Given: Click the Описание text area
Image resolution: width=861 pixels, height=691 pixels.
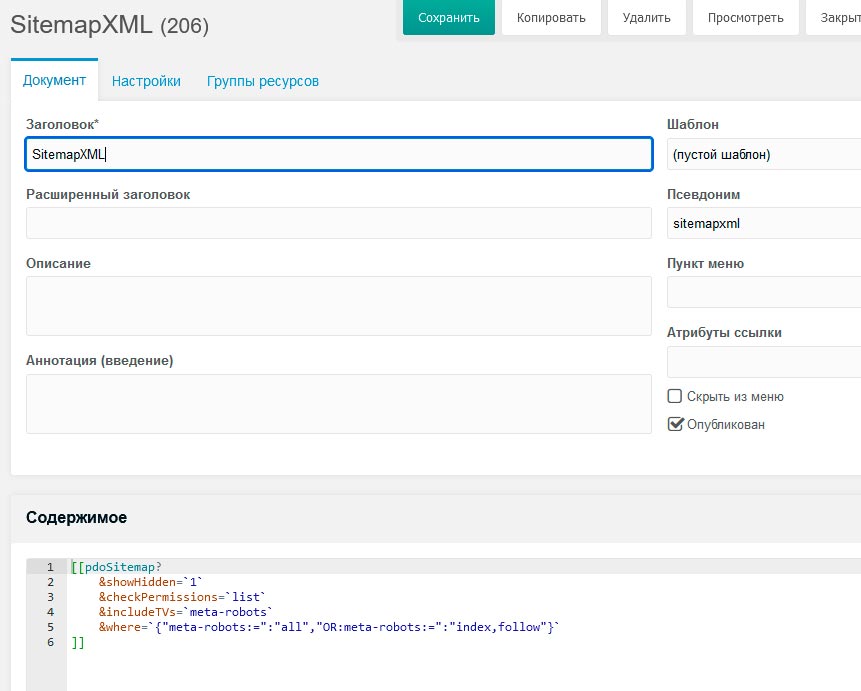Looking at the screenshot, I should click(x=339, y=306).
